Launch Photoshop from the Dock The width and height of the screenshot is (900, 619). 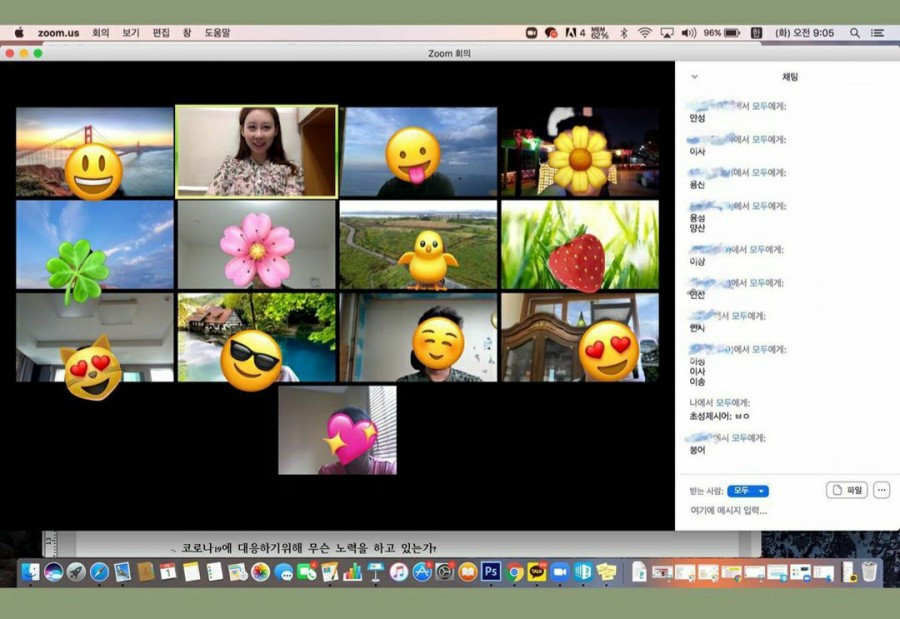tap(491, 572)
